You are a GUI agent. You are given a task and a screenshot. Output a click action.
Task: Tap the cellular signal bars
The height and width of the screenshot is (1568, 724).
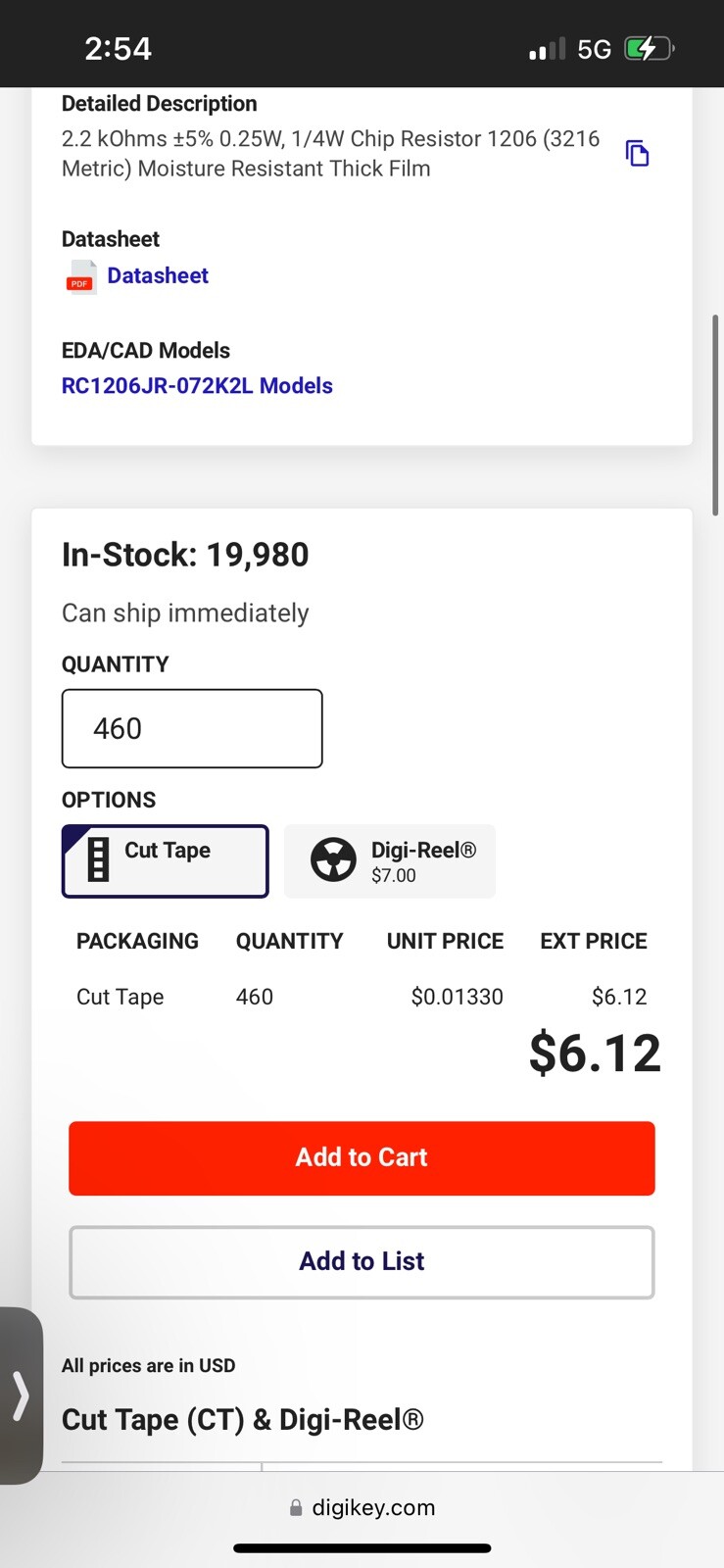[x=548, y=49]
